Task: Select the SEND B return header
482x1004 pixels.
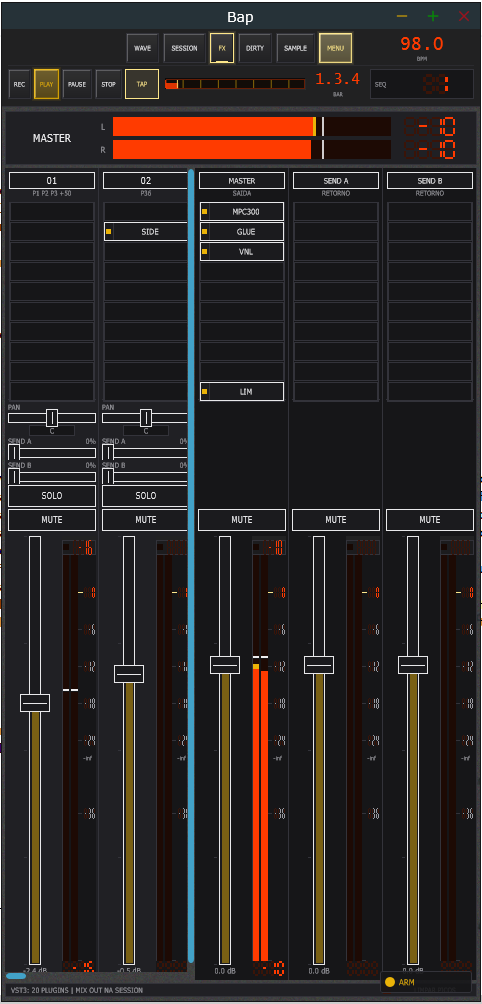Action: pyautogui.click(x=430, y=181)
